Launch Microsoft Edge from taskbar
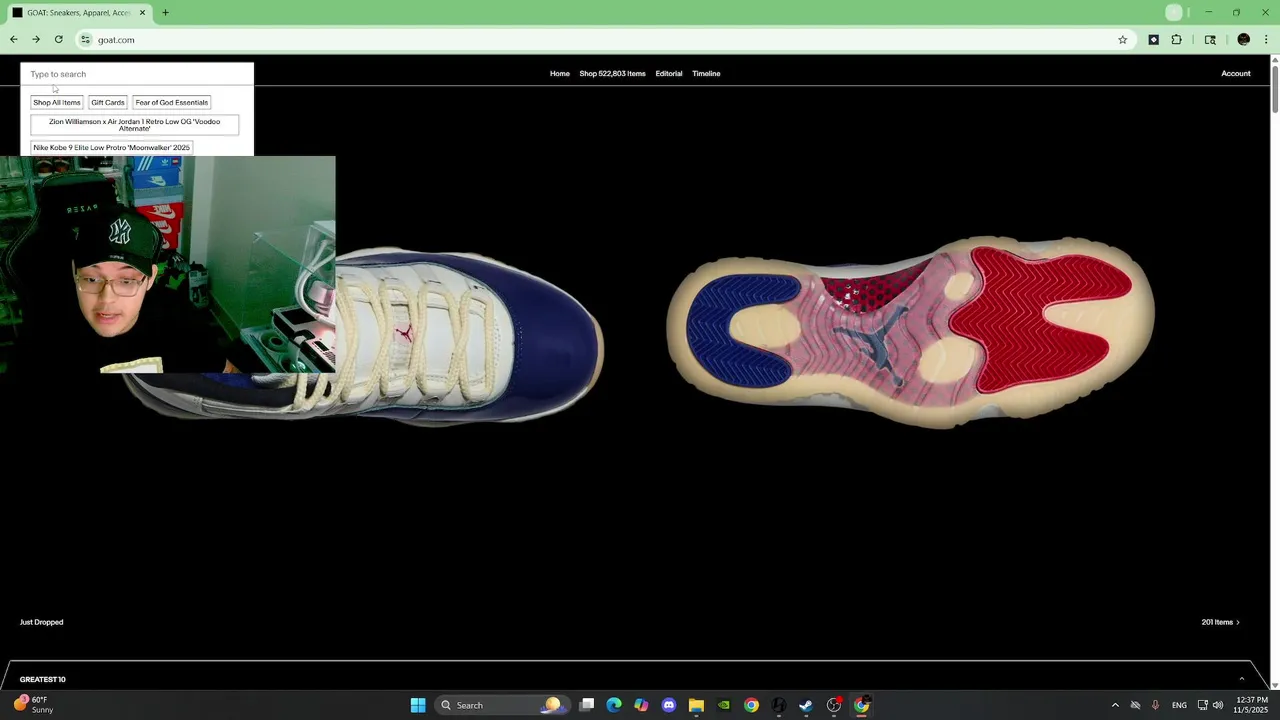The height and width of the screenshot is (720, 1280). [x=614, y=705]
